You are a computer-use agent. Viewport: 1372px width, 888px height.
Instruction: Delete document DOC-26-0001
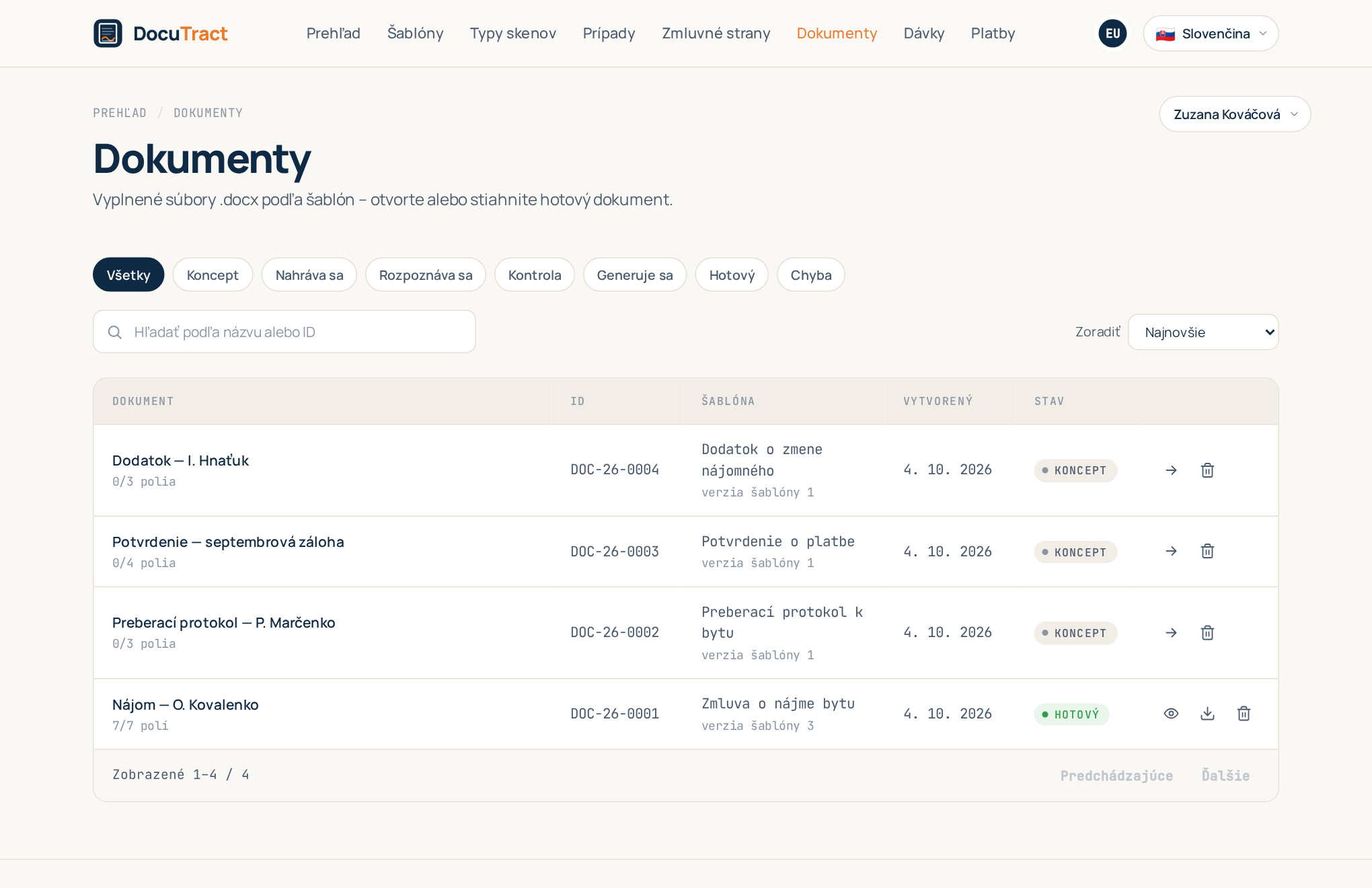[x=1244, y=714]
